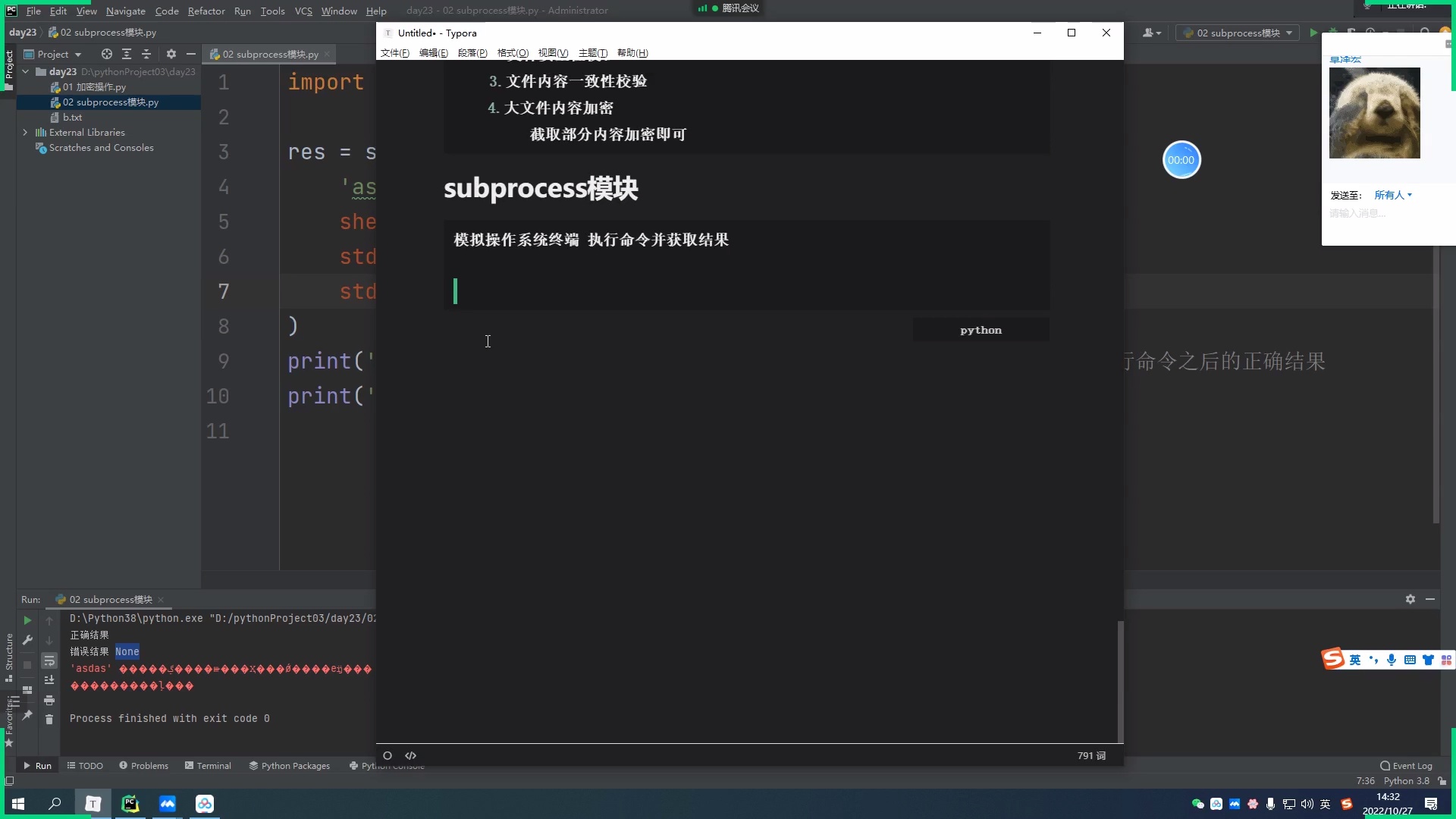Expand External Libraries in project tree
The width and height of the screenshot is (1456, 819).
point(25,132)
